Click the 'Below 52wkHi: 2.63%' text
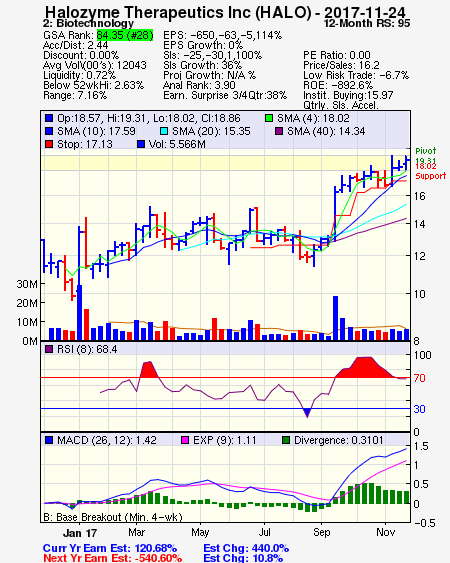 pos(93,85)
